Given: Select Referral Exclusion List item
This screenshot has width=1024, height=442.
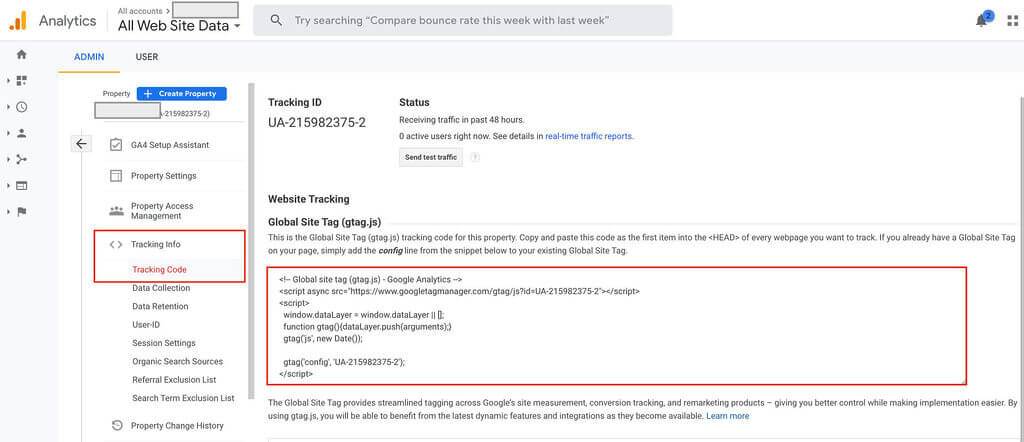Looking at the screenshot, I should (x=174, y=379).
